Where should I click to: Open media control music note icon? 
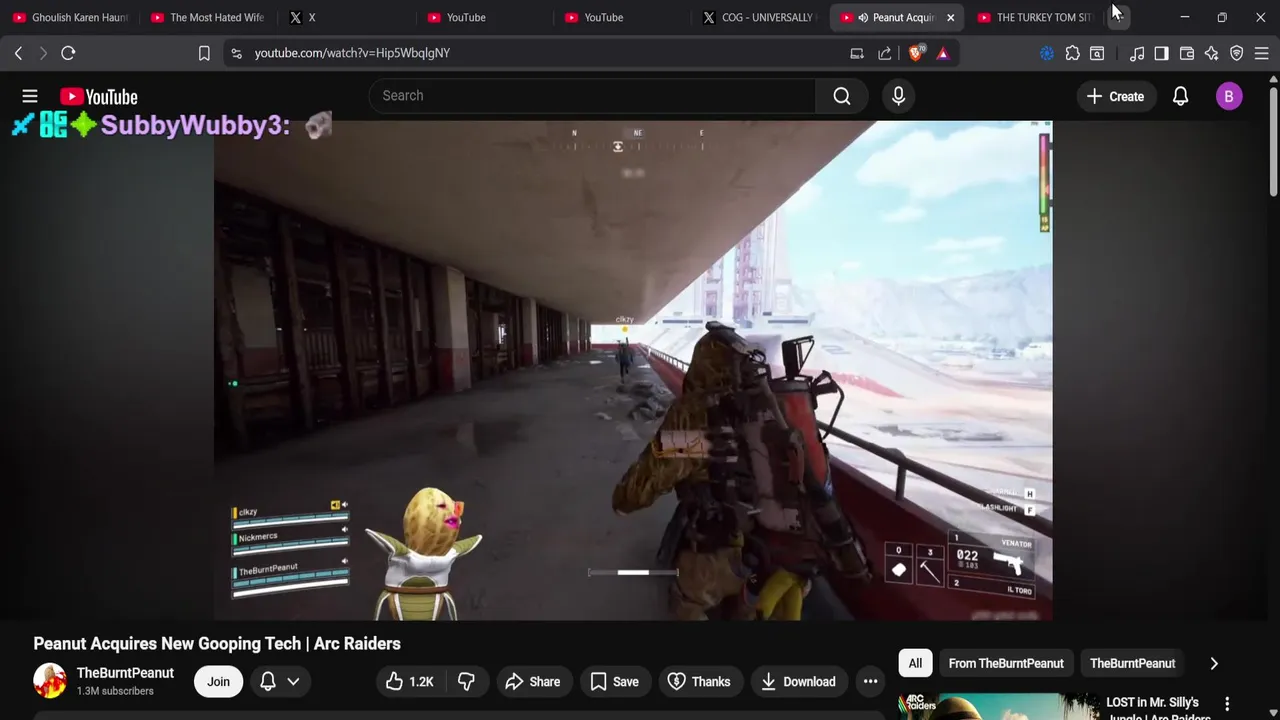[x=1137, y=53]
